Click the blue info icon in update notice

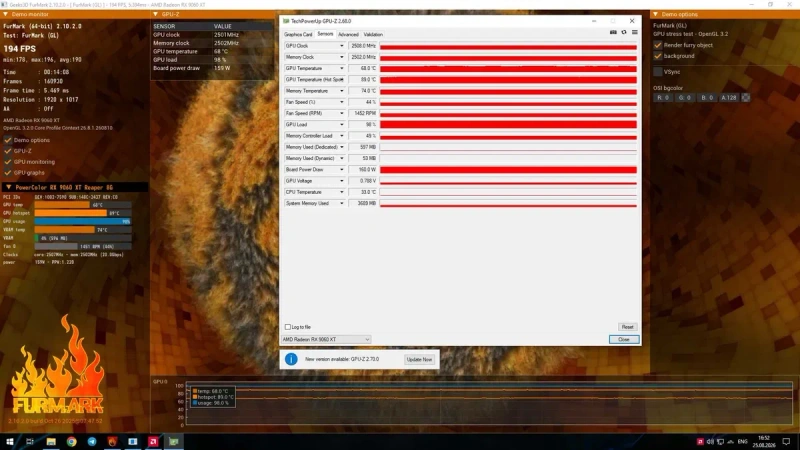(291, 359)
